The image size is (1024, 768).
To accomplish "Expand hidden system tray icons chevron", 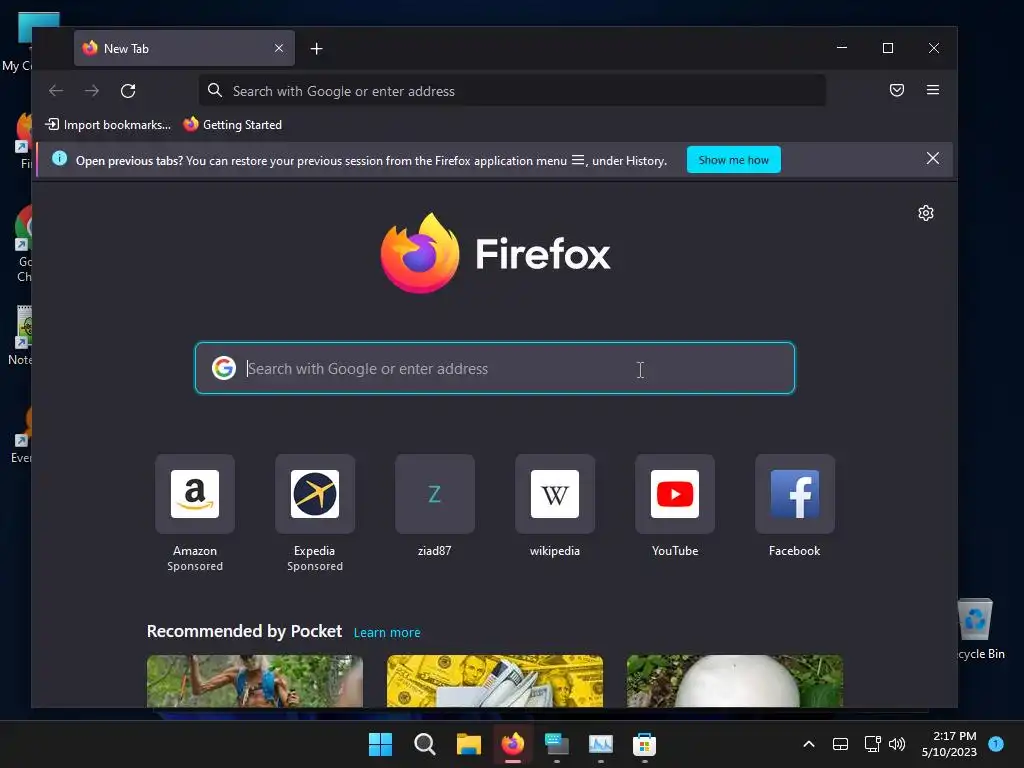I will tap(808, 744).
